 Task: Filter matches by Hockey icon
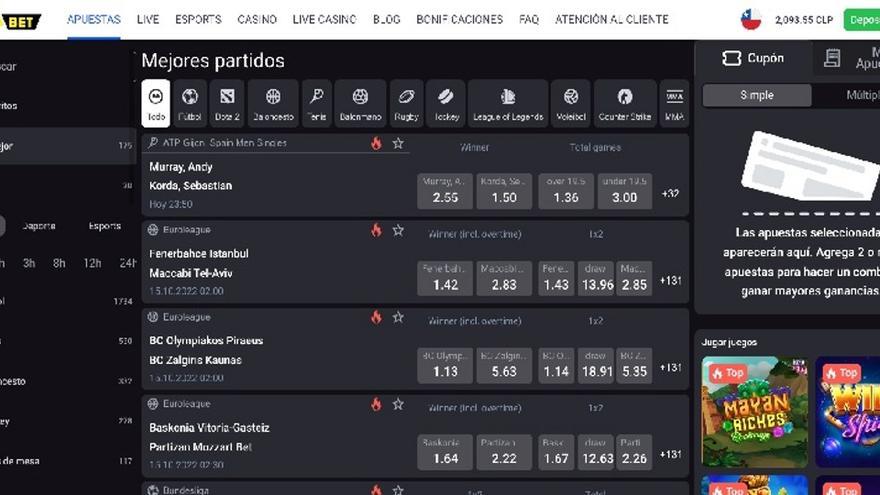pos(446,104)
